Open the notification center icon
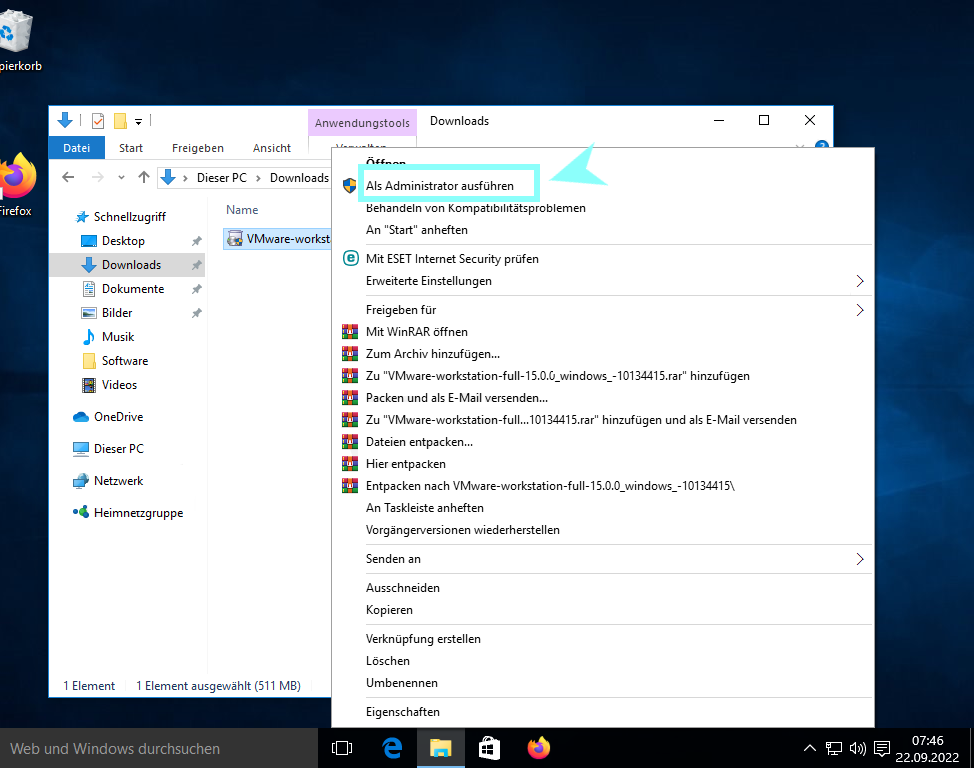This screenshot has height=768, width=974. 882,748
